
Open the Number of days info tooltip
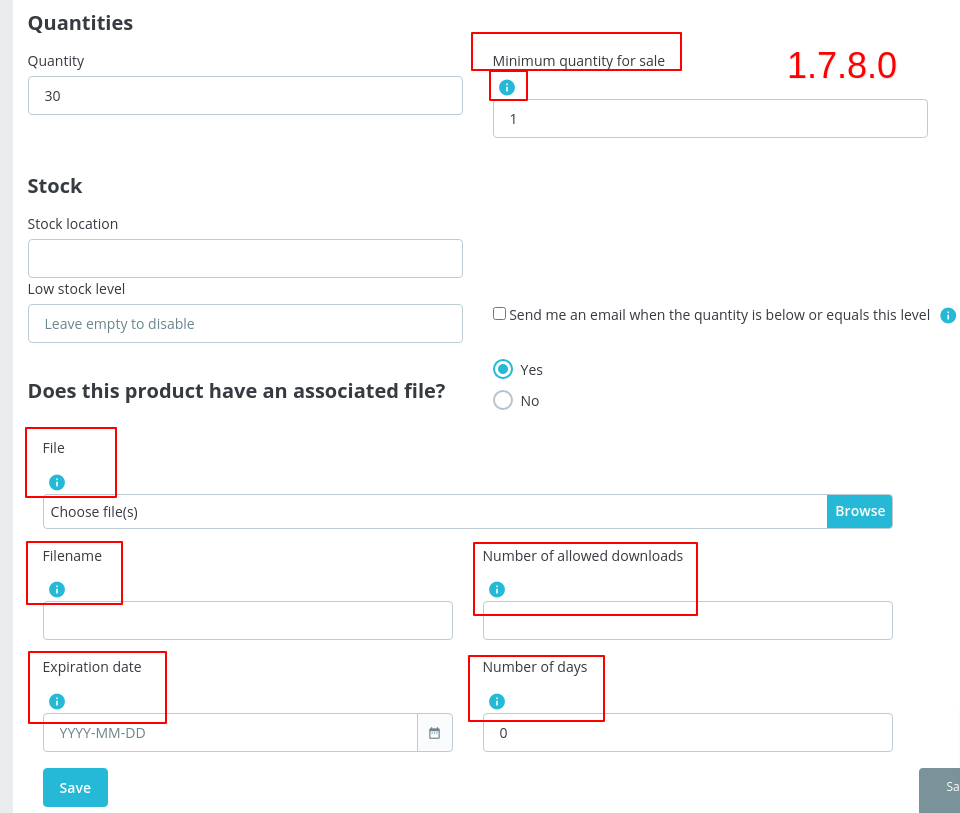[x=496, y=701]
